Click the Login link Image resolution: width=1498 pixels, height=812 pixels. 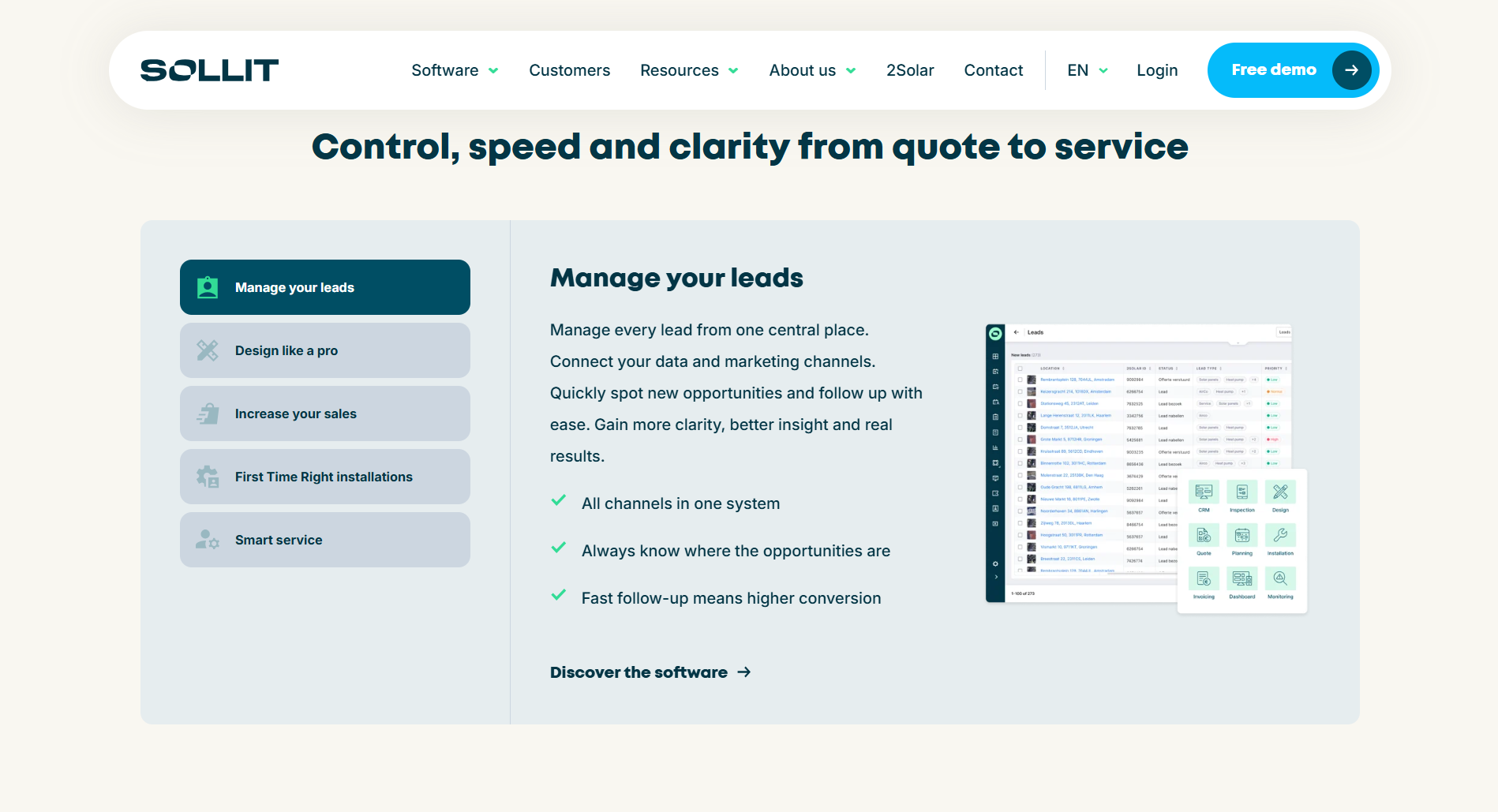[x=1157, y=70]
